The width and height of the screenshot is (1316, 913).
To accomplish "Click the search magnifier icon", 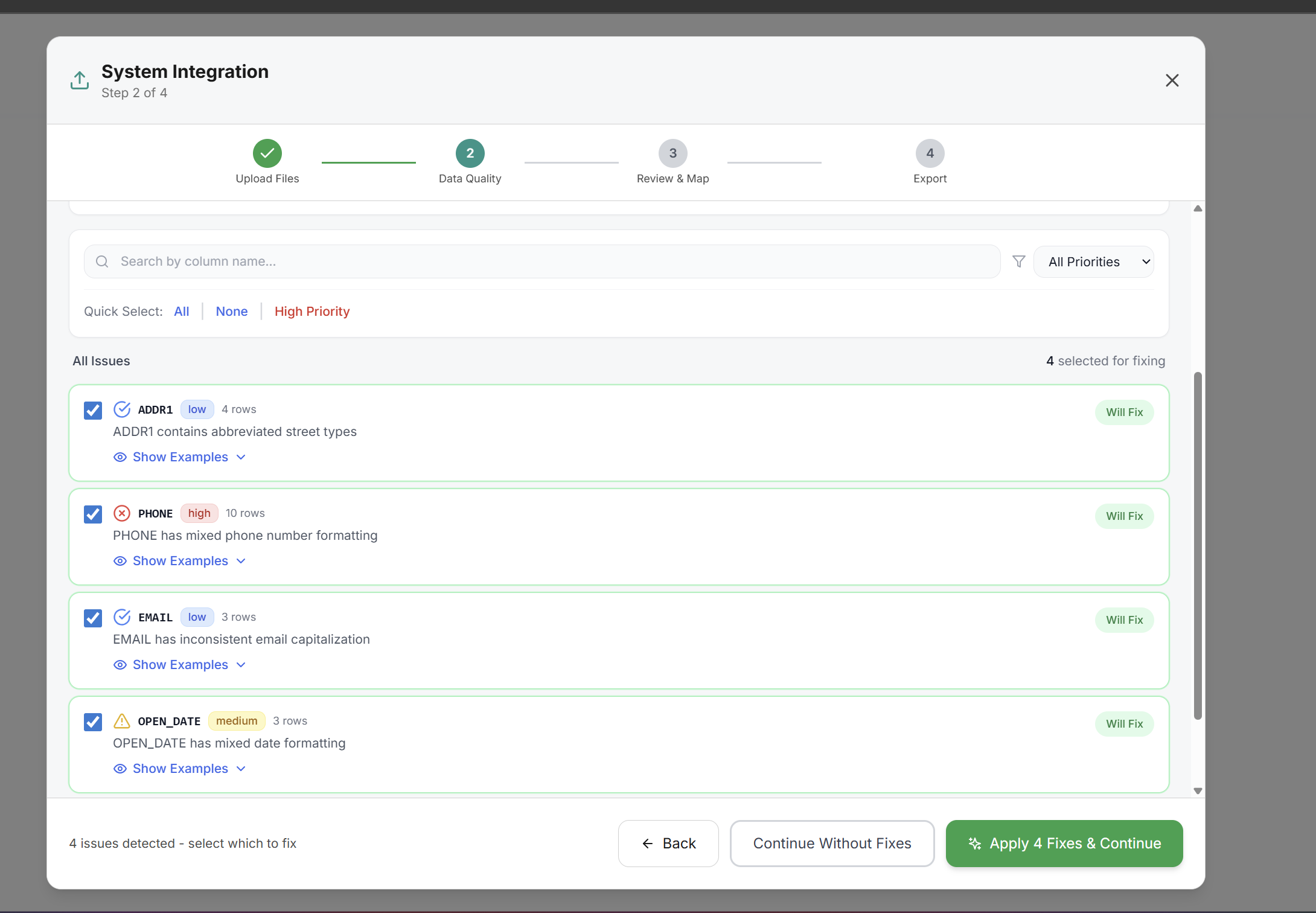I will coord(102,261).
